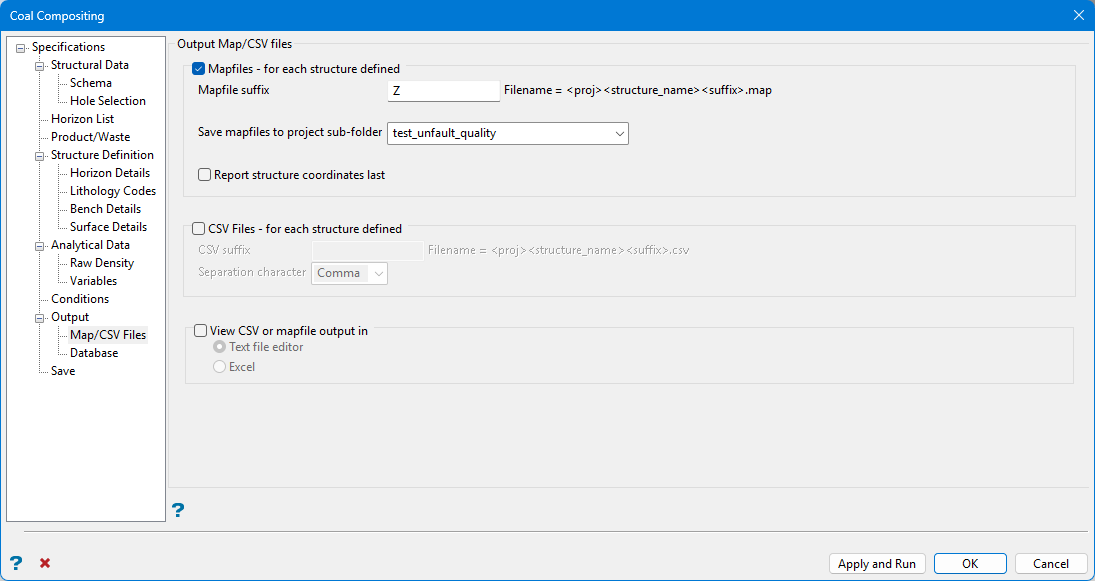The height and width of the screenshot is (581, 1095).
Task: Click the help icon beside the red X
Action: [x=16, y=563]
